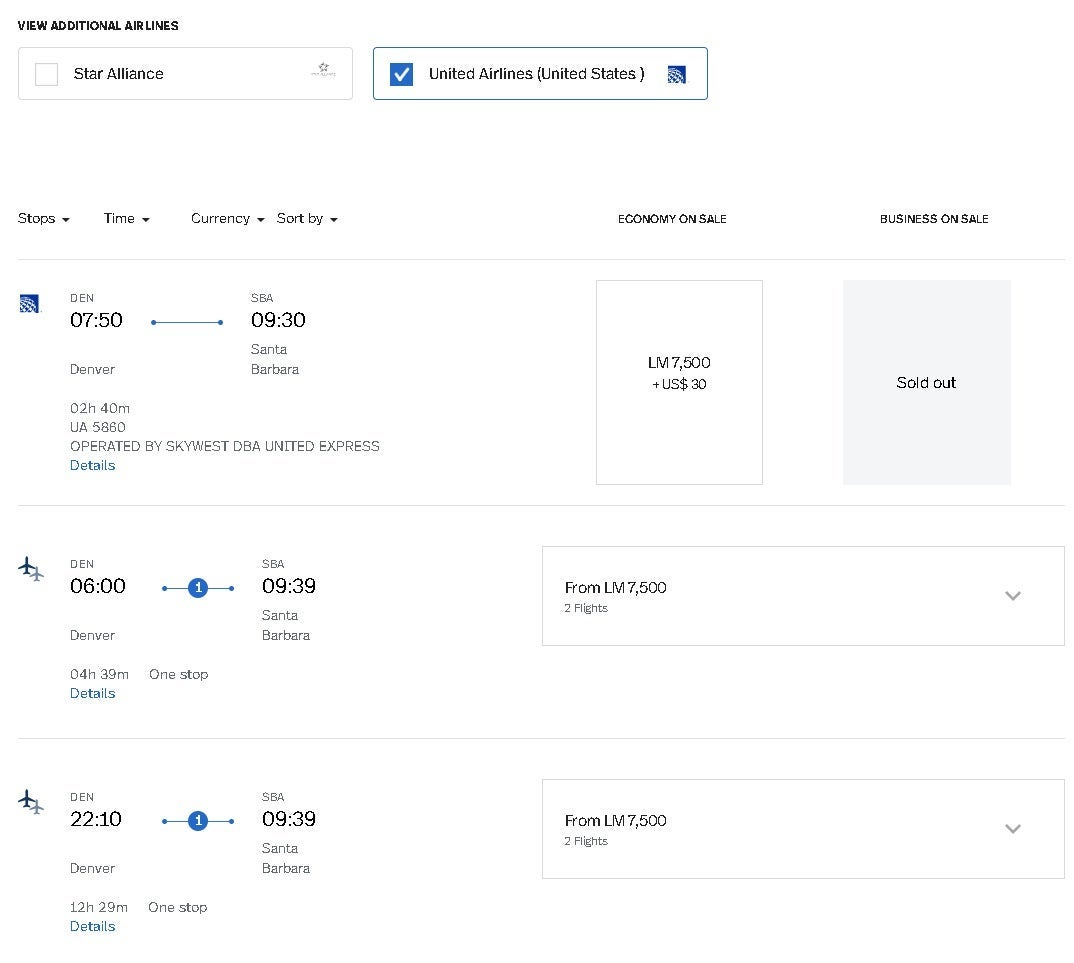Select the LM 7,500 economy fare
The image size is (1074, 963).
(x=679, y=382)
